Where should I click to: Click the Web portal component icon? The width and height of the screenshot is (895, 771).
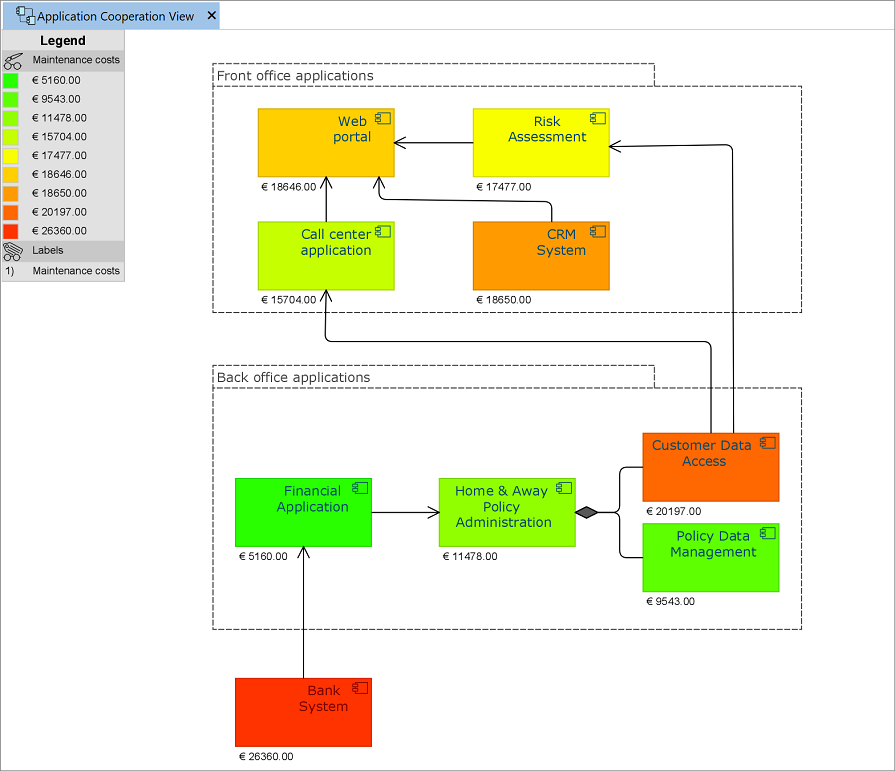pyautogui.click(x=382, y=117)
